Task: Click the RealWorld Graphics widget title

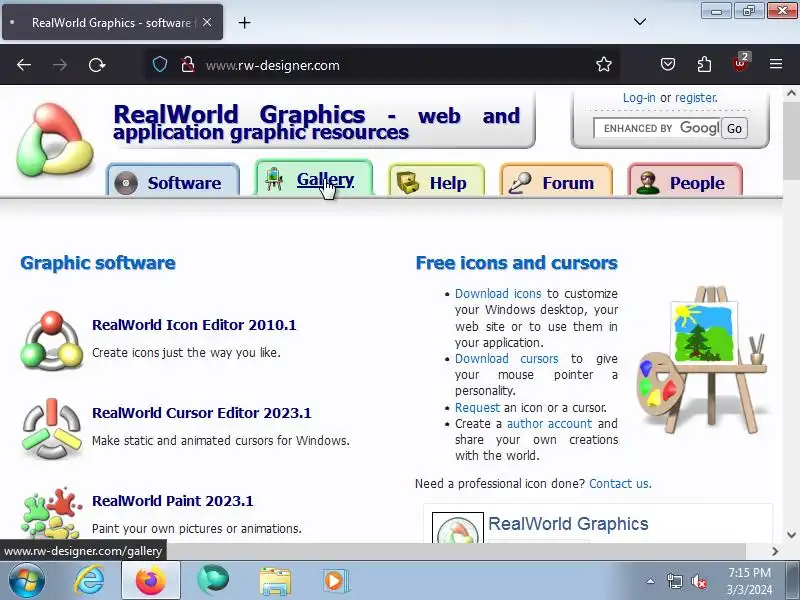Action: click(x=568, y=523)
